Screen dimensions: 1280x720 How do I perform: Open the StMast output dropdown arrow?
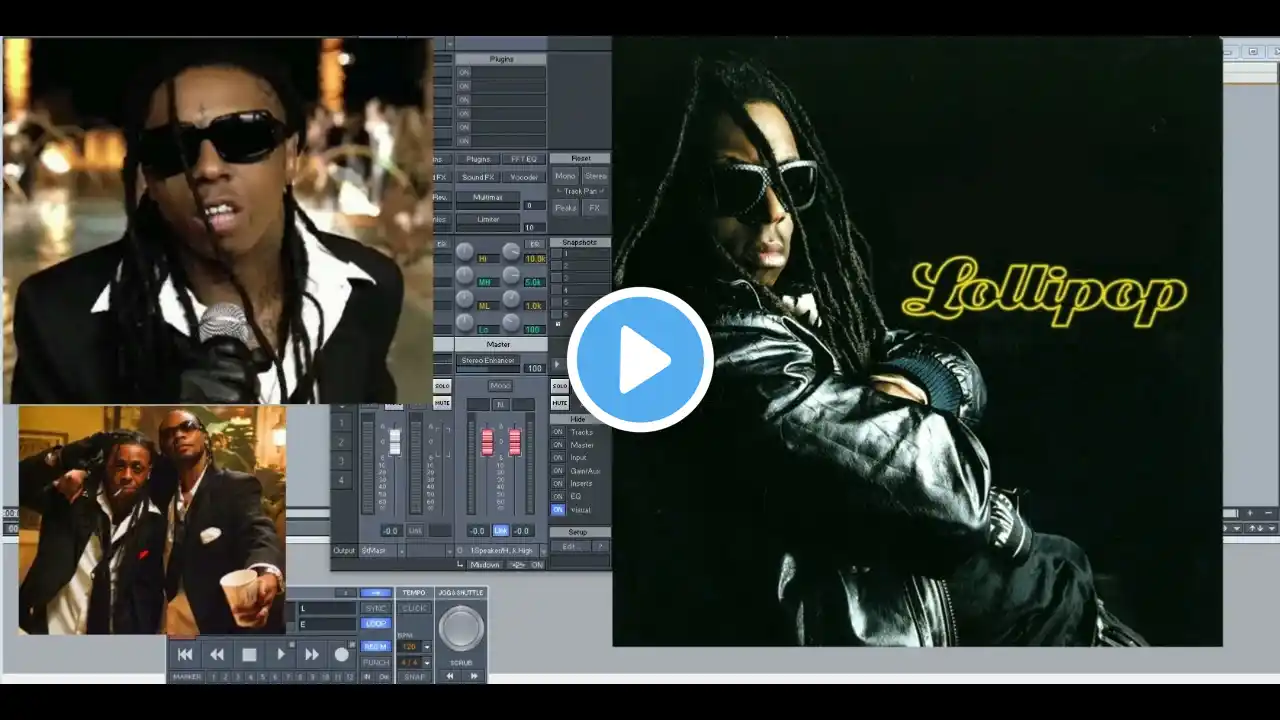coord(401,550)
